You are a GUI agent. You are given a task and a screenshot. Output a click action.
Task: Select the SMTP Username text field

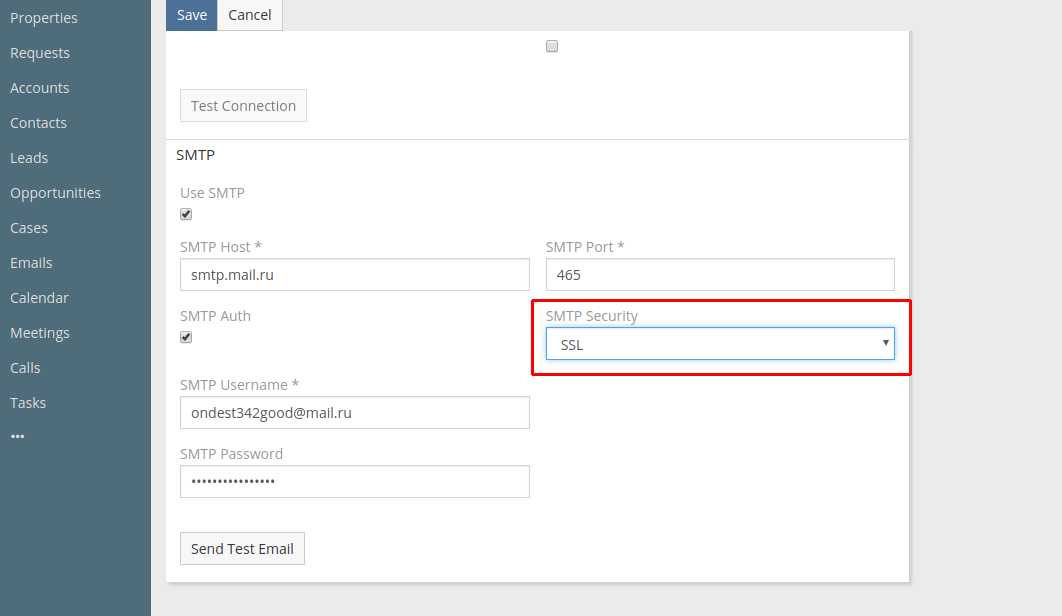pyautogui.click(x=354, y=412)
